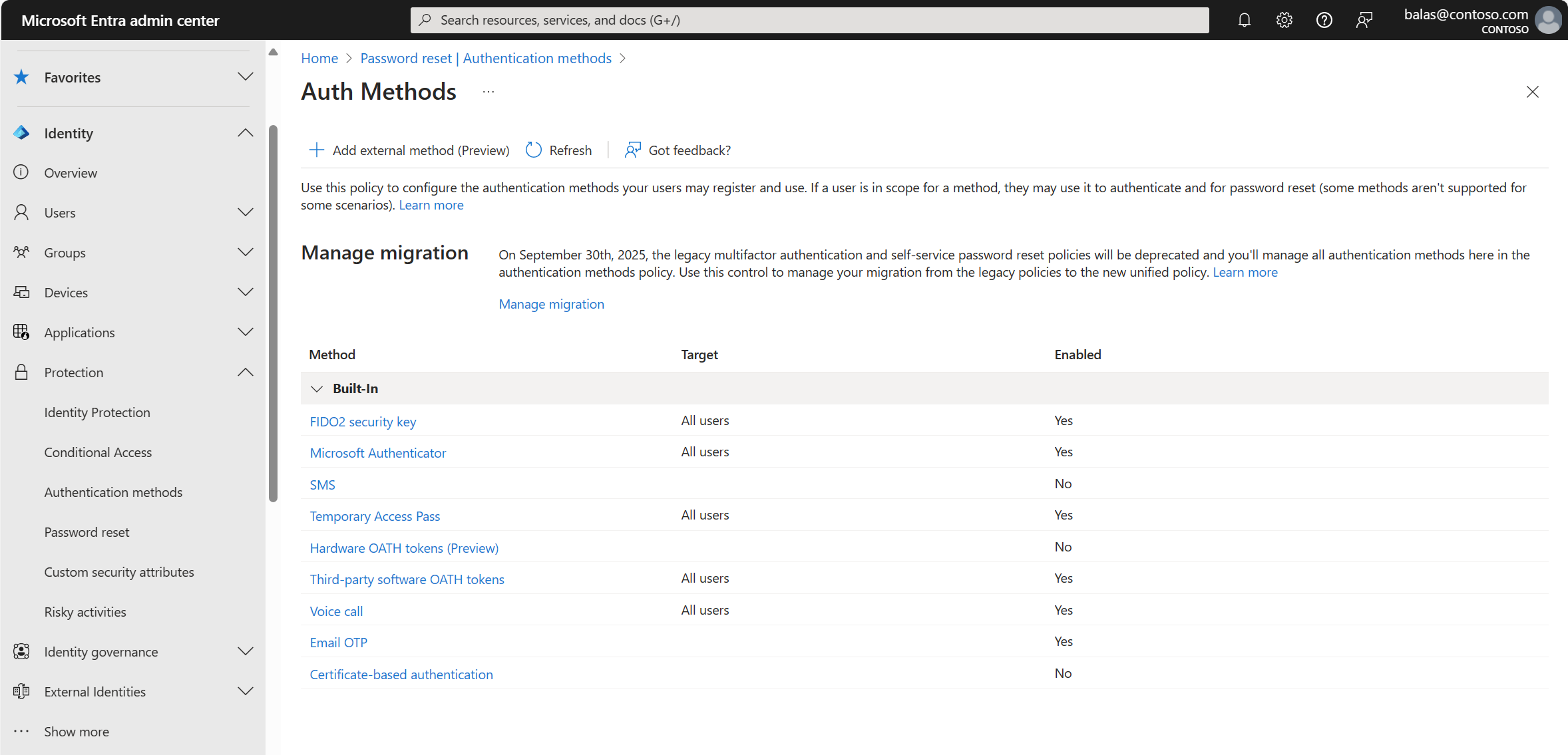This screenshot has height=755, width=1568.
Task: Click the settings gear icon
Action: click(1284, 19)
